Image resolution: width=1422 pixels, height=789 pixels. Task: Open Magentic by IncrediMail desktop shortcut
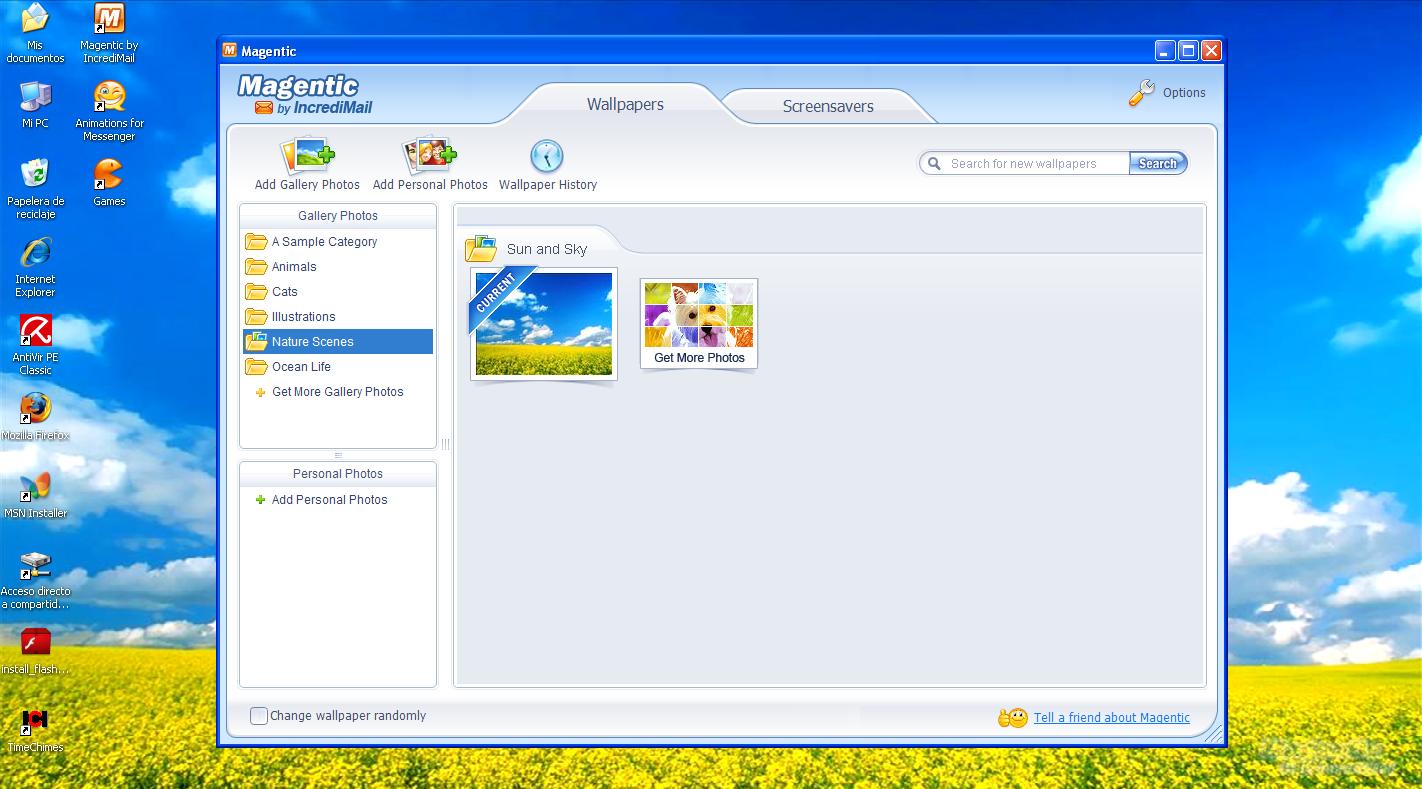(x=109, y=33)
